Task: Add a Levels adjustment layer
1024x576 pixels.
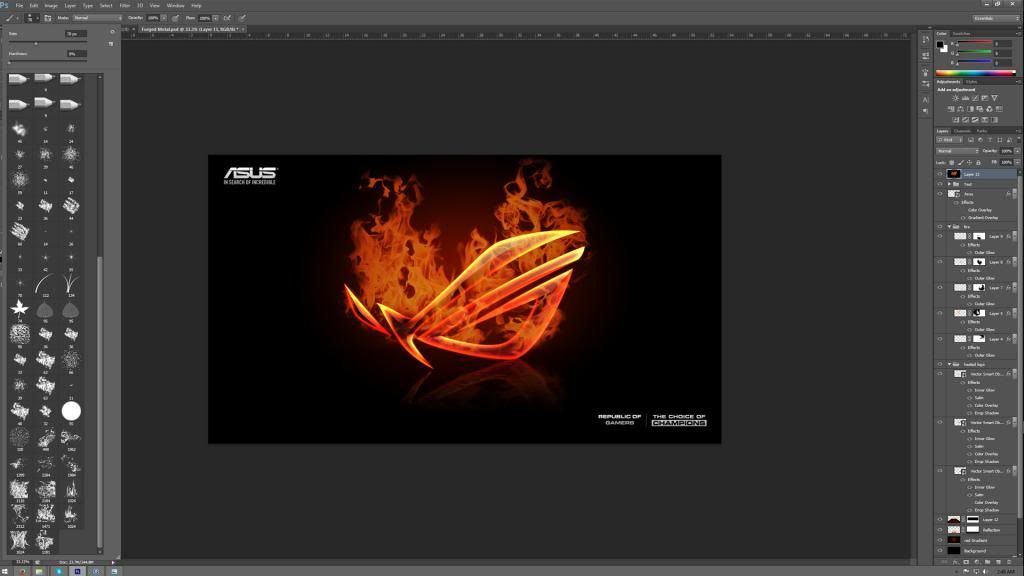Action: click(x=965, y=98)
